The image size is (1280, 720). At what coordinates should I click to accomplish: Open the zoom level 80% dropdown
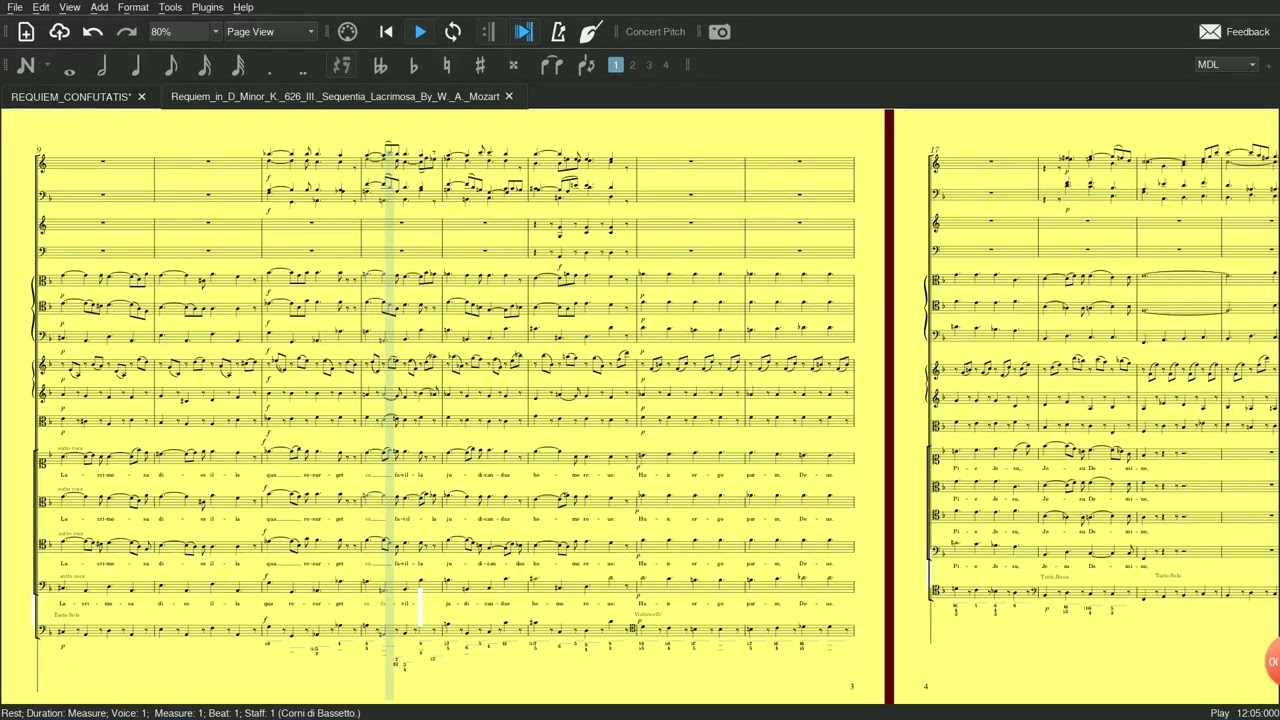tap(185, 32)
